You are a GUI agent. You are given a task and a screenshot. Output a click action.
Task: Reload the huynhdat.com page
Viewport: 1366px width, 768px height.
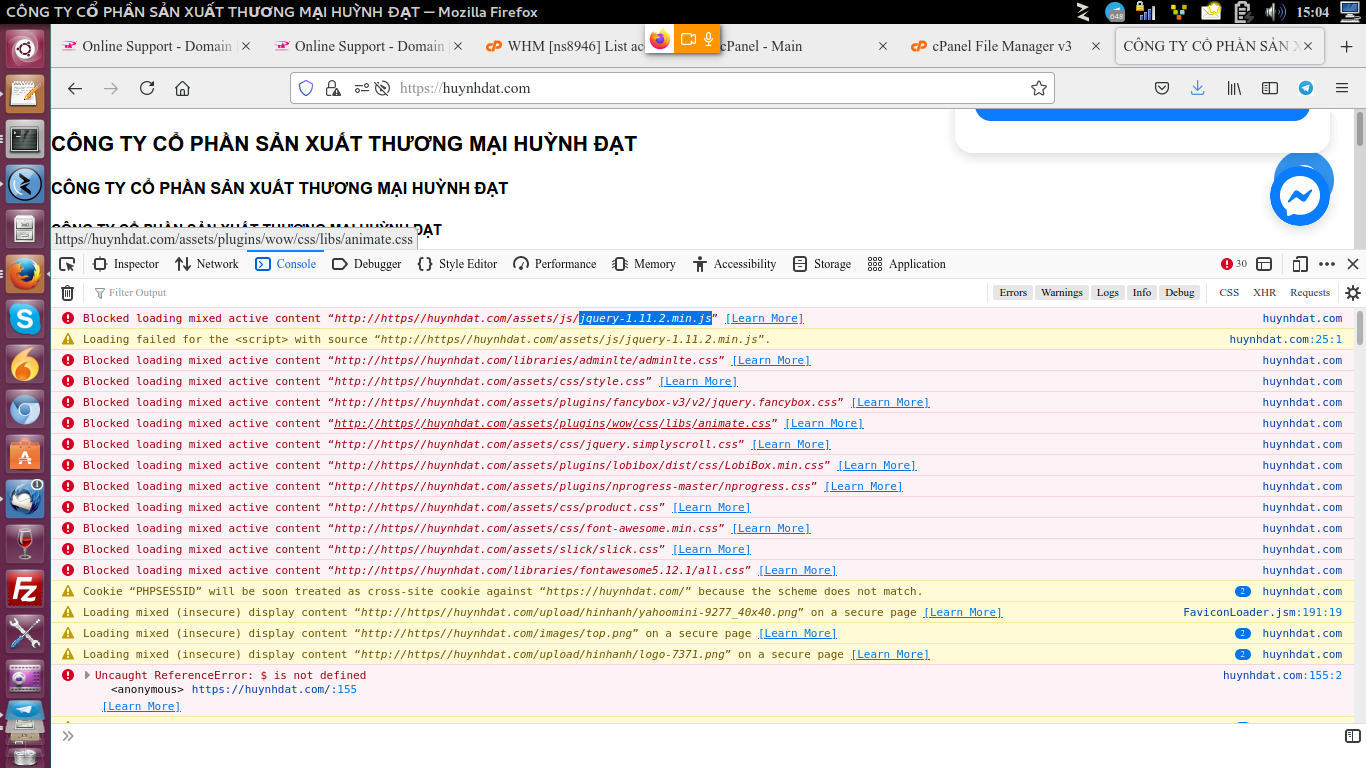(147, 88)
